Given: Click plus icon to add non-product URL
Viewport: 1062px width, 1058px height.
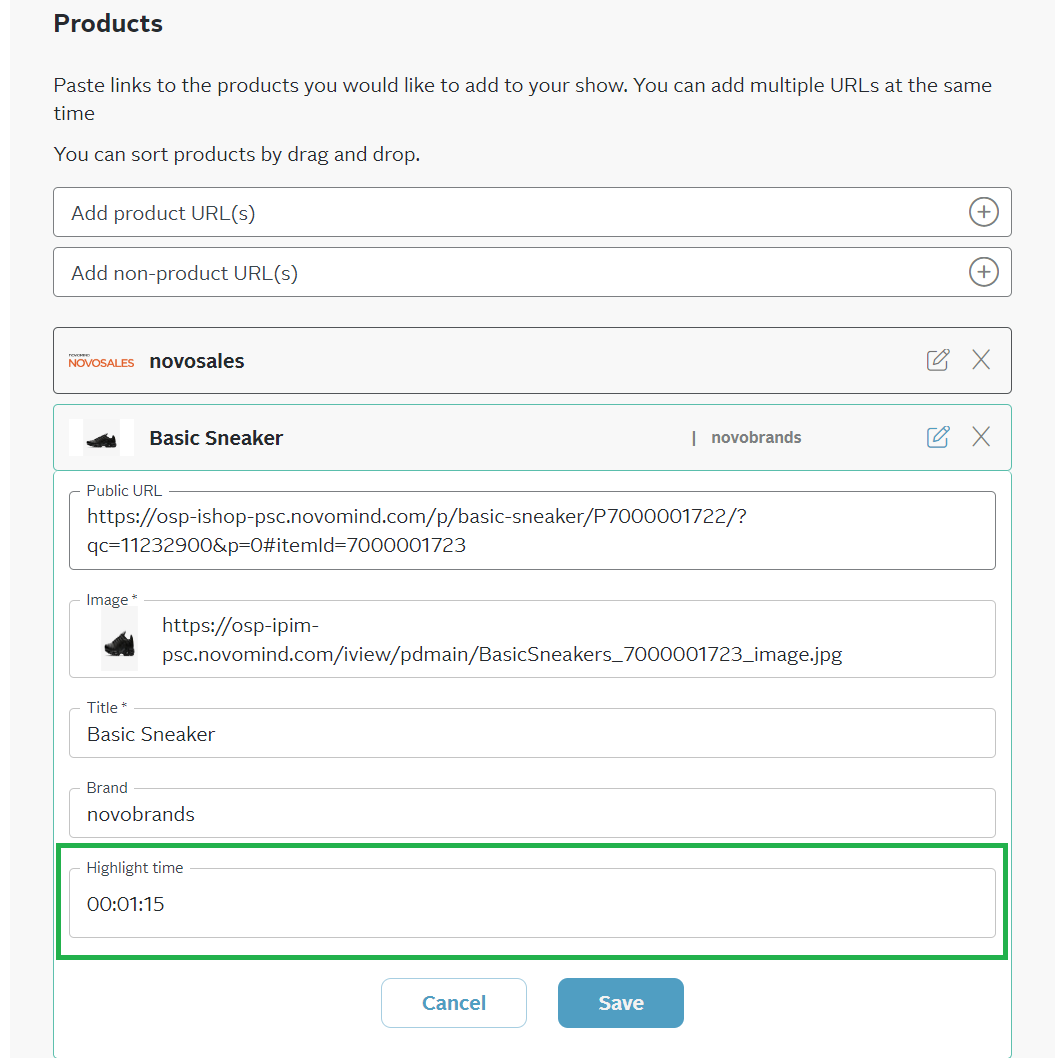Looking at the screenshot, I should click(983, 272).
